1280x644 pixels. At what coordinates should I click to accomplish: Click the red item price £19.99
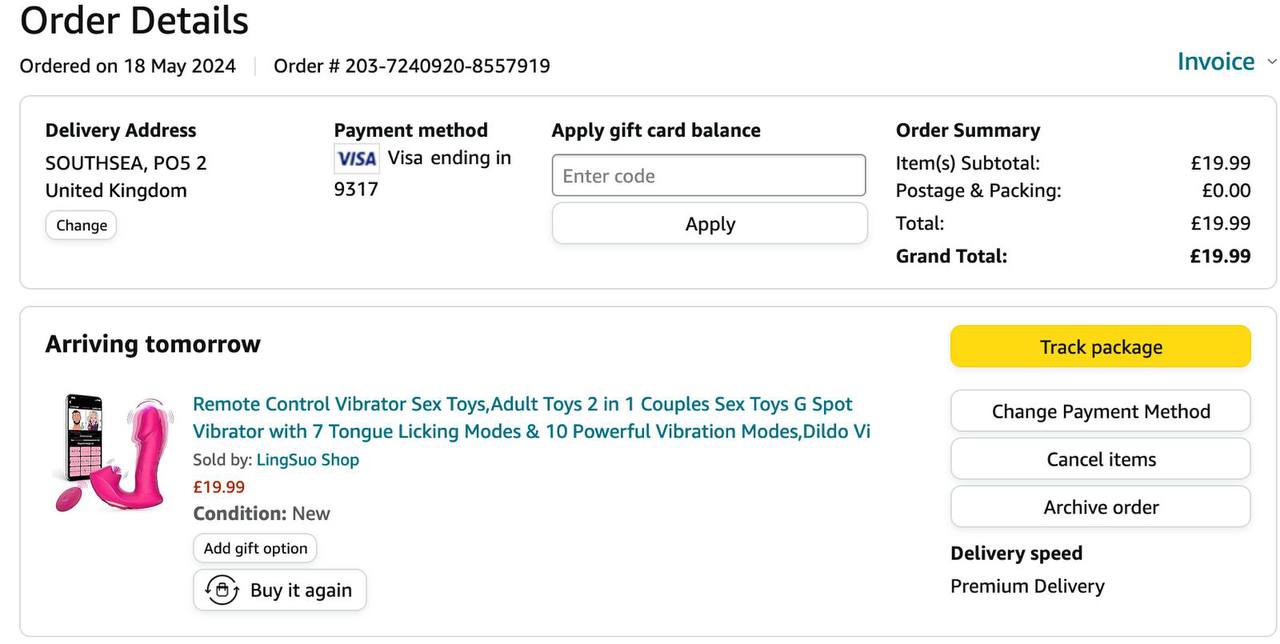218,487
